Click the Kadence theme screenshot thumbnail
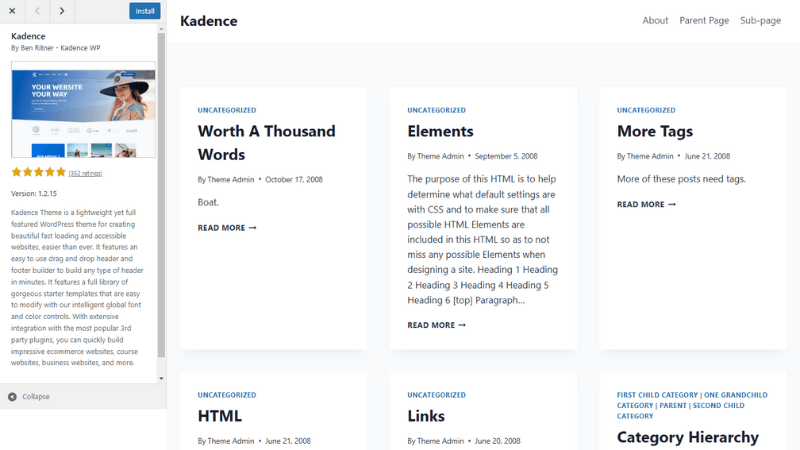Viewport: 800px width, 450px height. point(83,109)
